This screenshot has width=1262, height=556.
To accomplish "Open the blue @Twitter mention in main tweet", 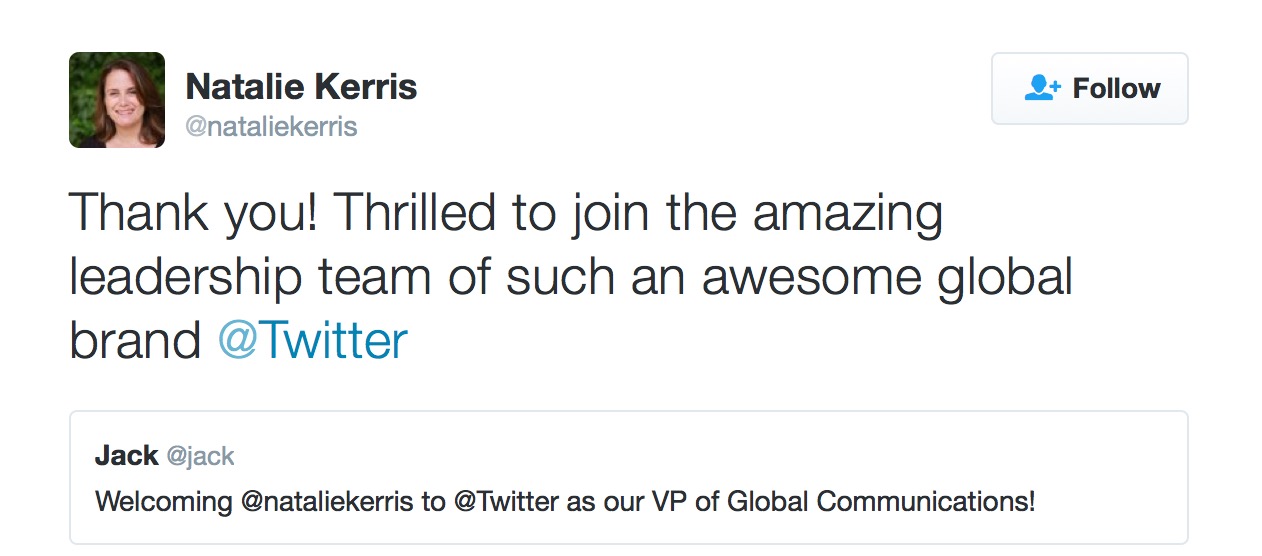I will (312, 341).
